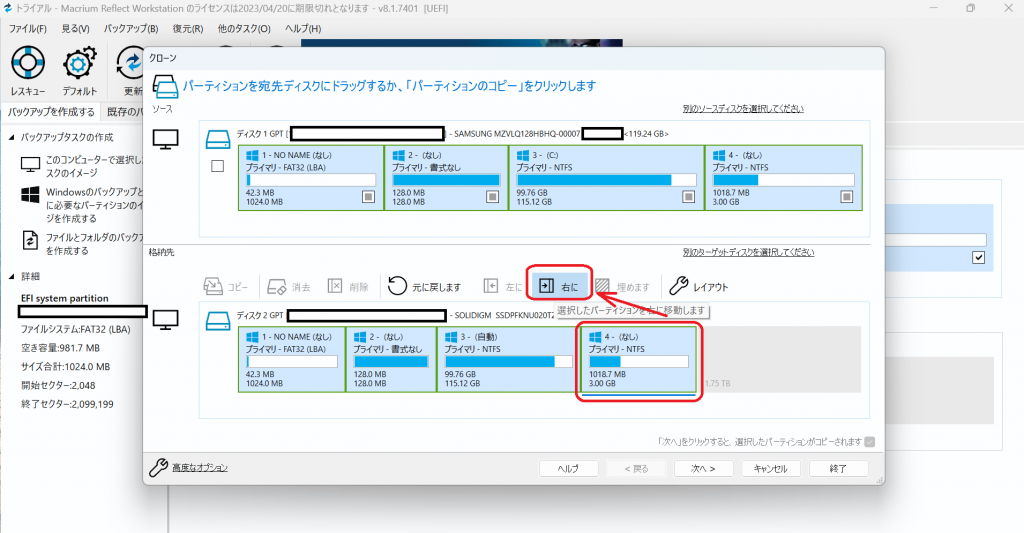The width and height of the screenshot is (1024, 533).
Task: Collapse the バックアップタスクの作成 tree section
Action: tap(11, 137)
